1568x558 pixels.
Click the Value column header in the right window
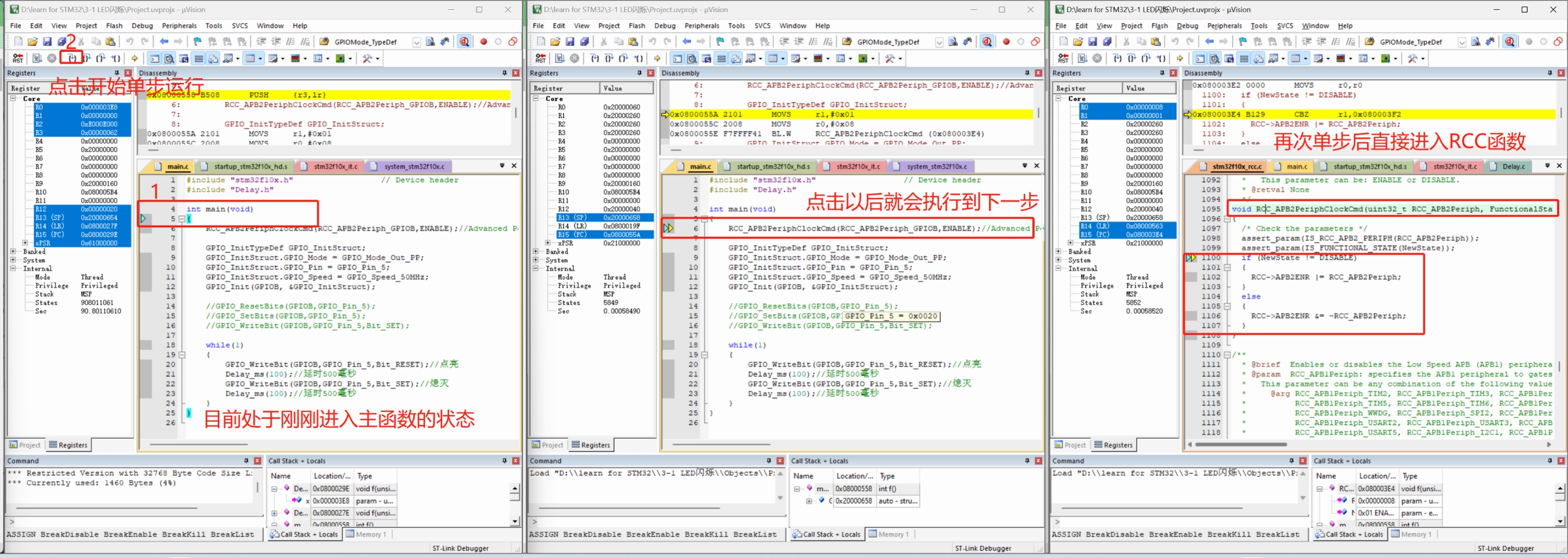pyautogui.click(x=1149, y=88)
